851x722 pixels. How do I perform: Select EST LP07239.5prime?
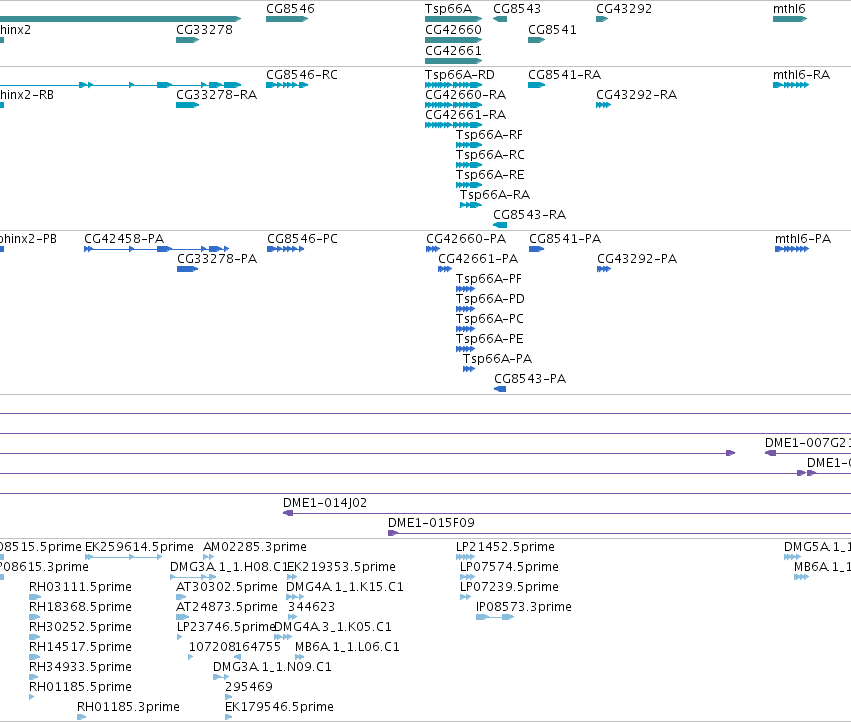(x=509, y=587)
